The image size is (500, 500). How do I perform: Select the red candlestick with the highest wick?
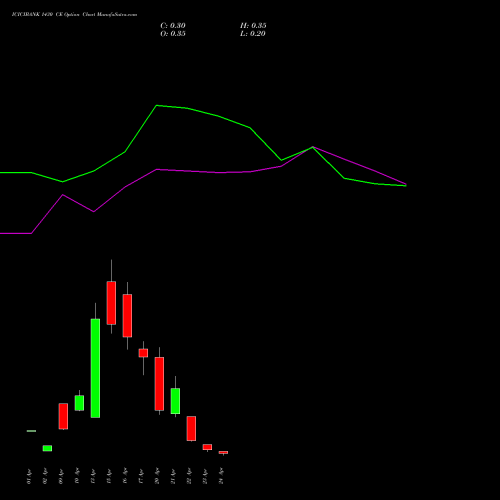click(111, 303)
